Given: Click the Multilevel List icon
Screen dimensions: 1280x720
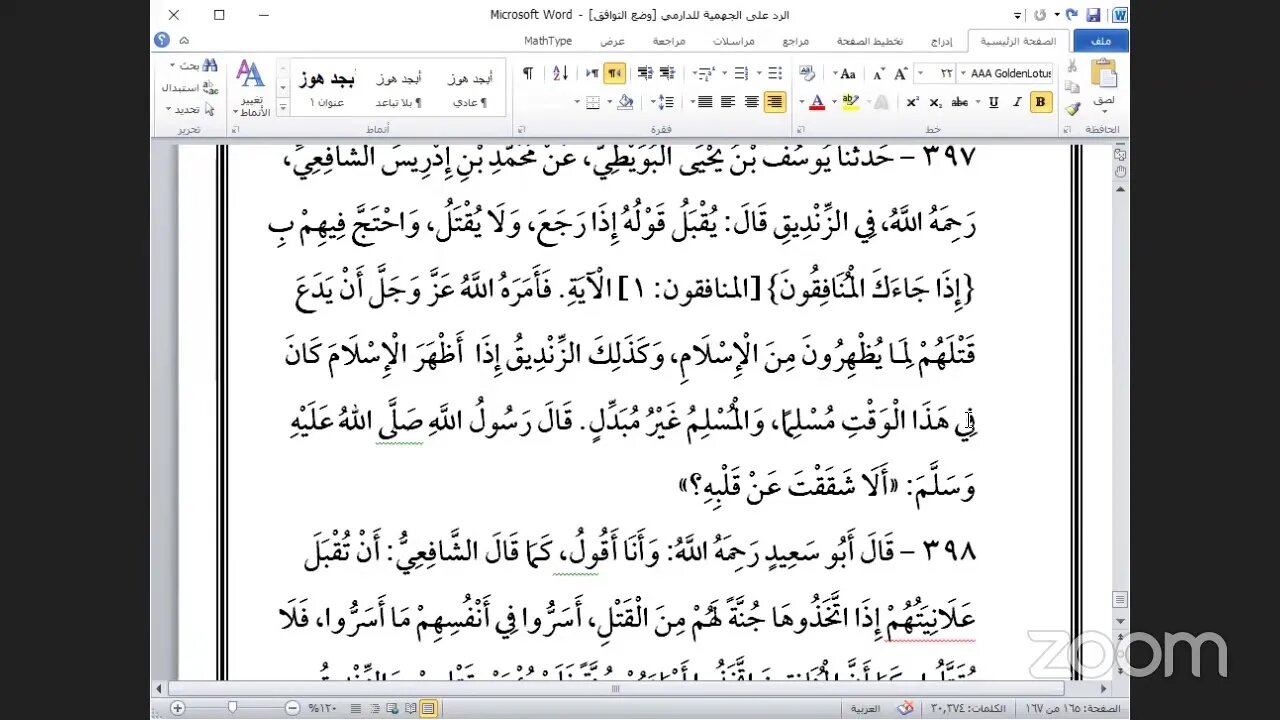Looking at the screenshot, I should 706,73.
